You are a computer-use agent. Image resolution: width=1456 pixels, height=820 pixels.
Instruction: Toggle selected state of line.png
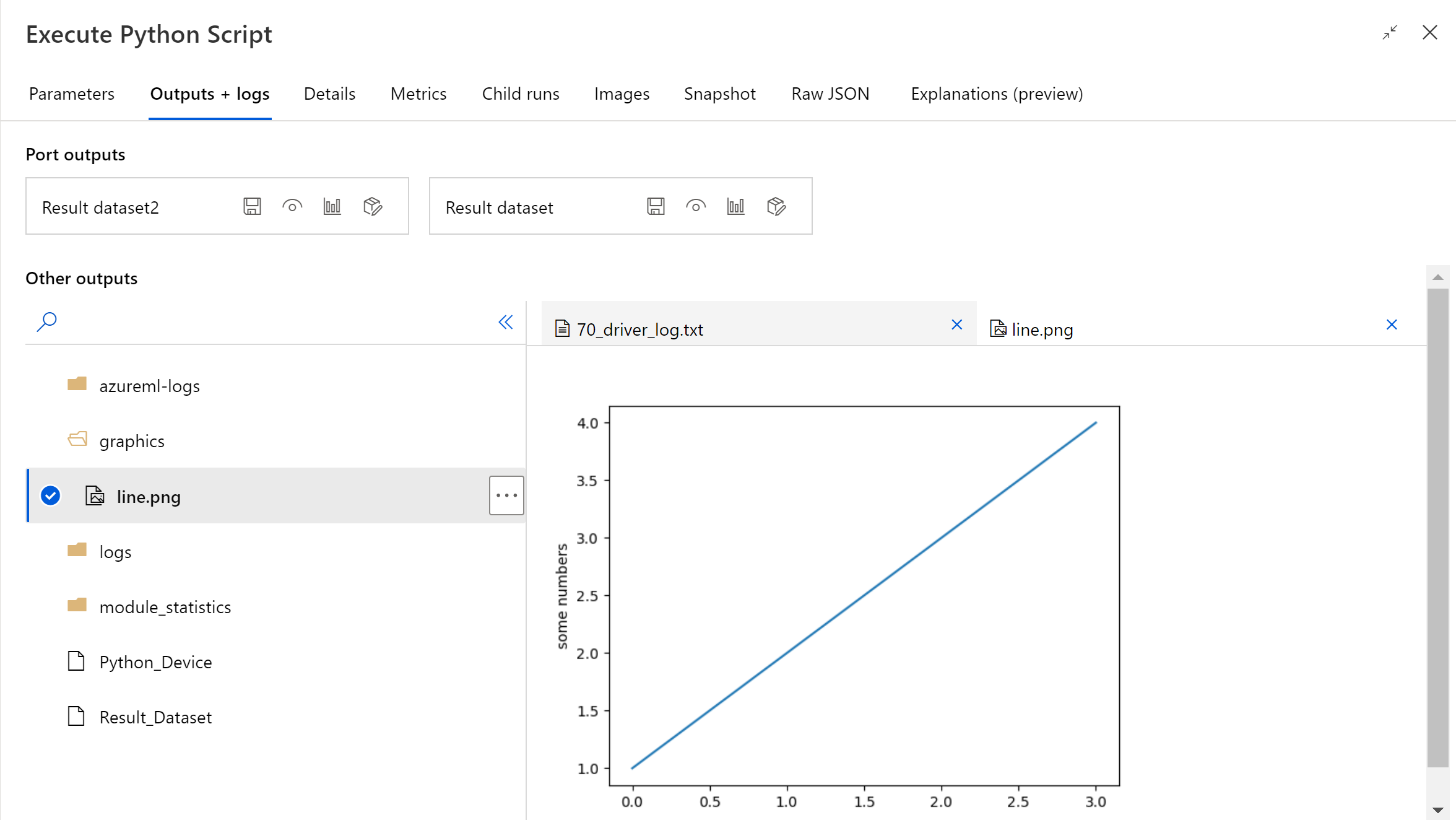50,495
